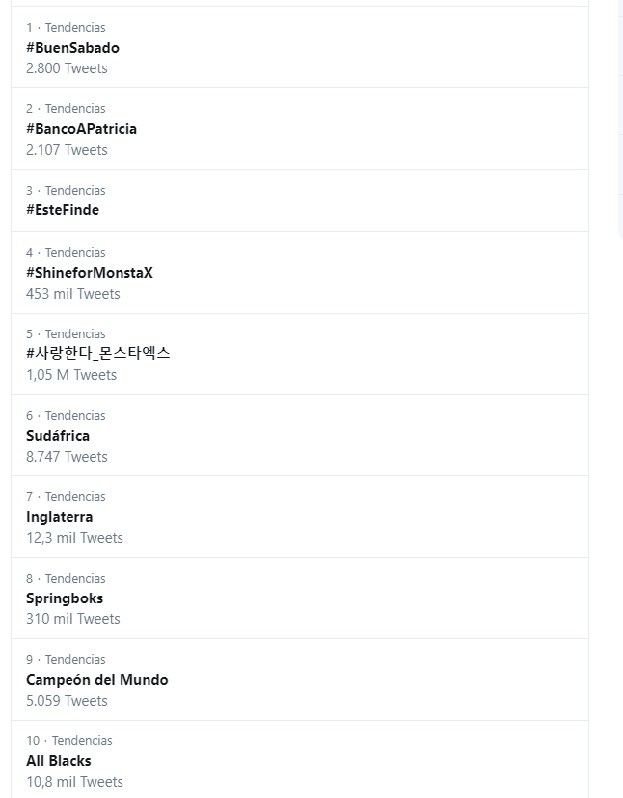Open the Inglaterra trending topic

(x=59, y=517)
